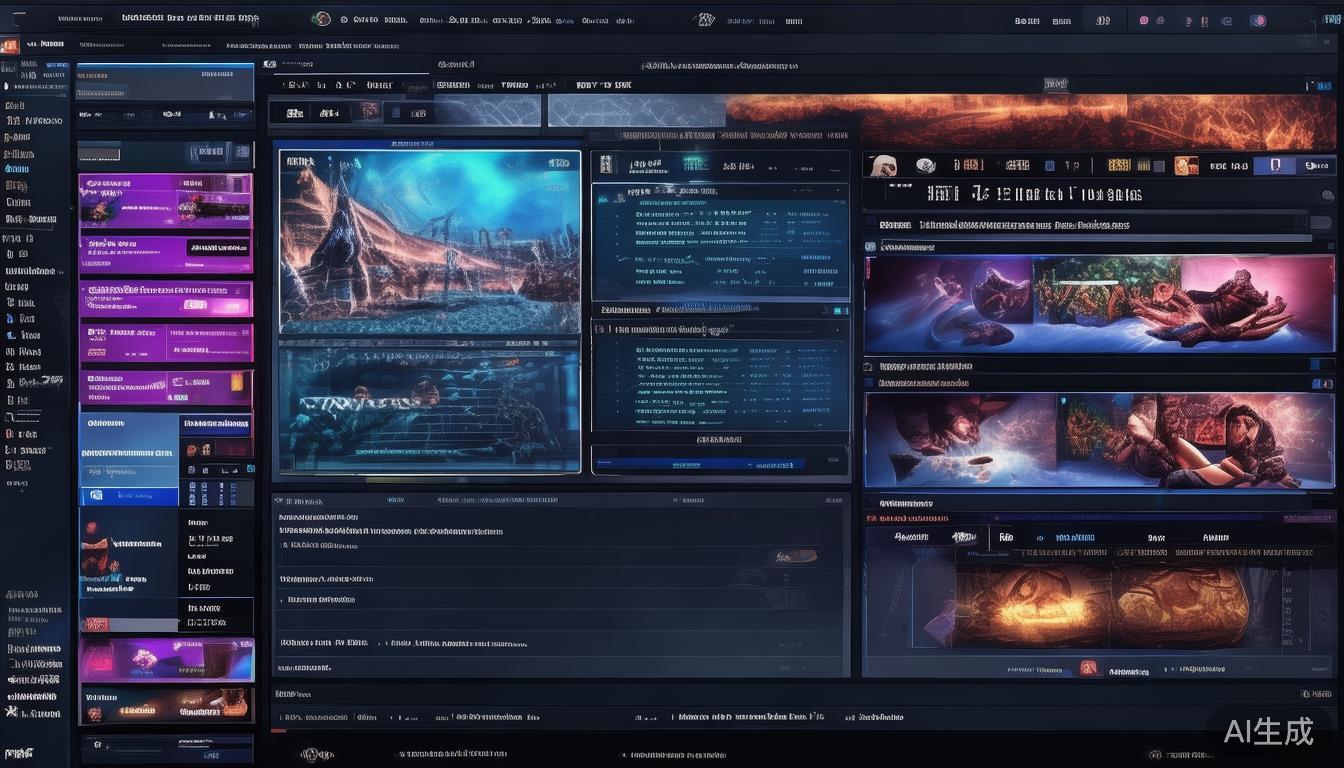Click the orange portrait icon in right toolbar
Image resolution: width=1344 pixels, height=768 pixels.
(1186, 166)
